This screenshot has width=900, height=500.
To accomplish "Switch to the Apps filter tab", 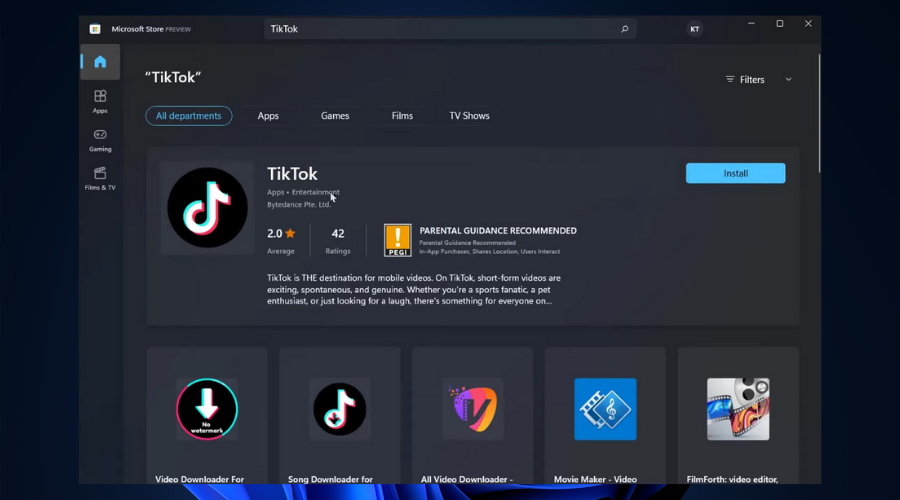I will [268, 116].
